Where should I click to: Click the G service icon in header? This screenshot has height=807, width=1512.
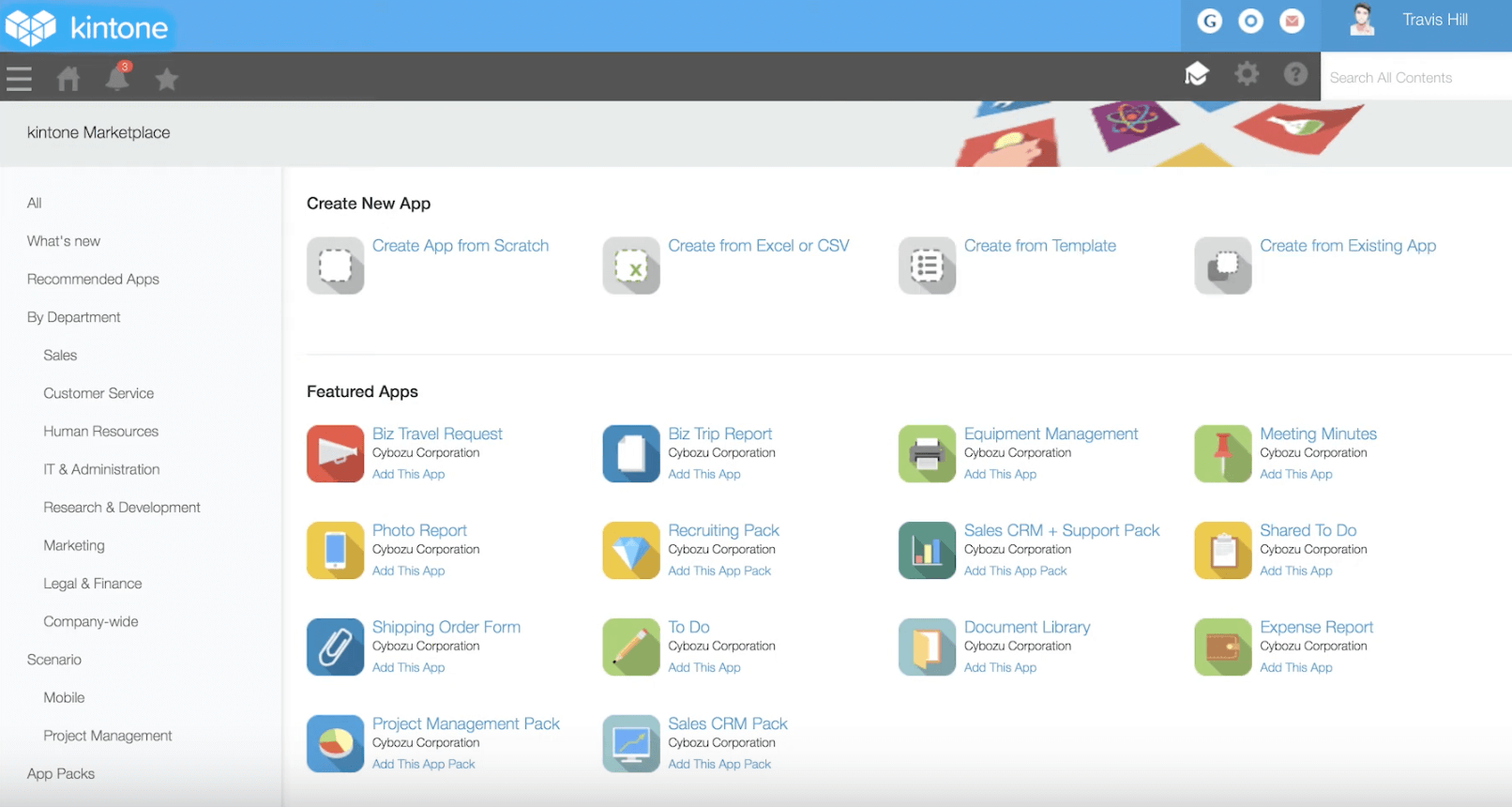click(1210, 21)
